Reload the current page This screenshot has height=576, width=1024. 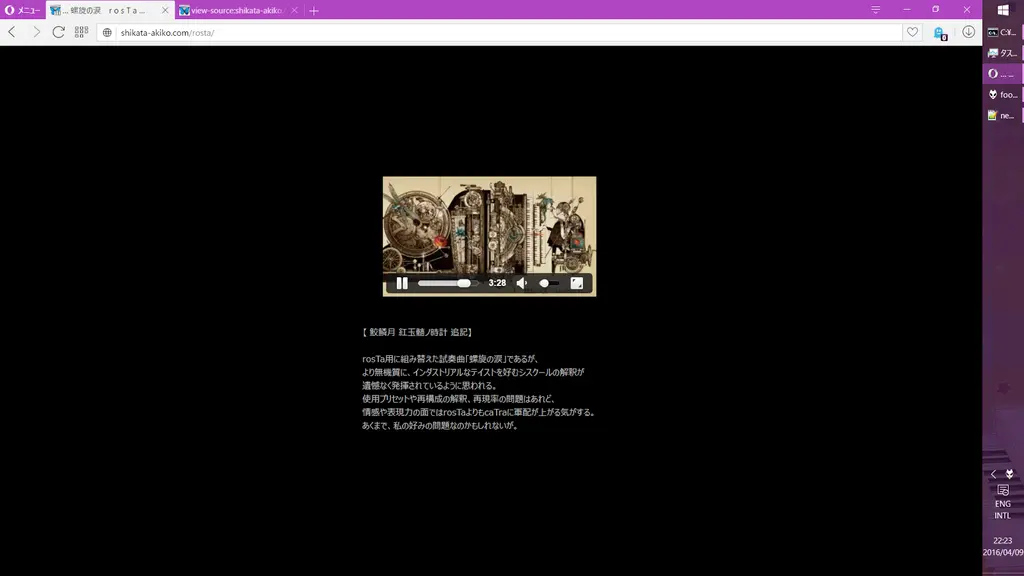pos(58,32)
